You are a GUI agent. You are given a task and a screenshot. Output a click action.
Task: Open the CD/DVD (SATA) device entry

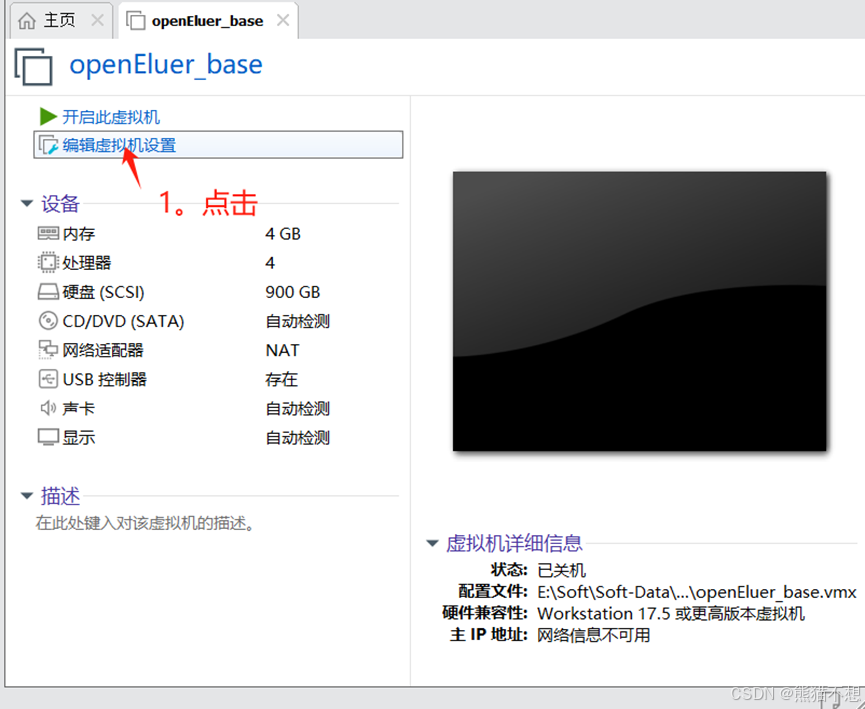coord(123,321)
